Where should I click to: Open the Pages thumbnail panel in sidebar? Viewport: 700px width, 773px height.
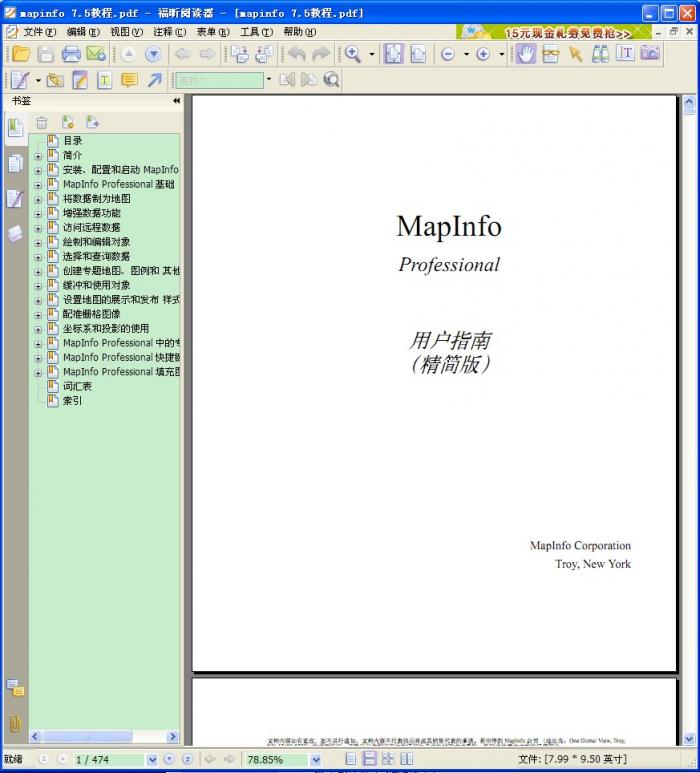click(15, 163)
